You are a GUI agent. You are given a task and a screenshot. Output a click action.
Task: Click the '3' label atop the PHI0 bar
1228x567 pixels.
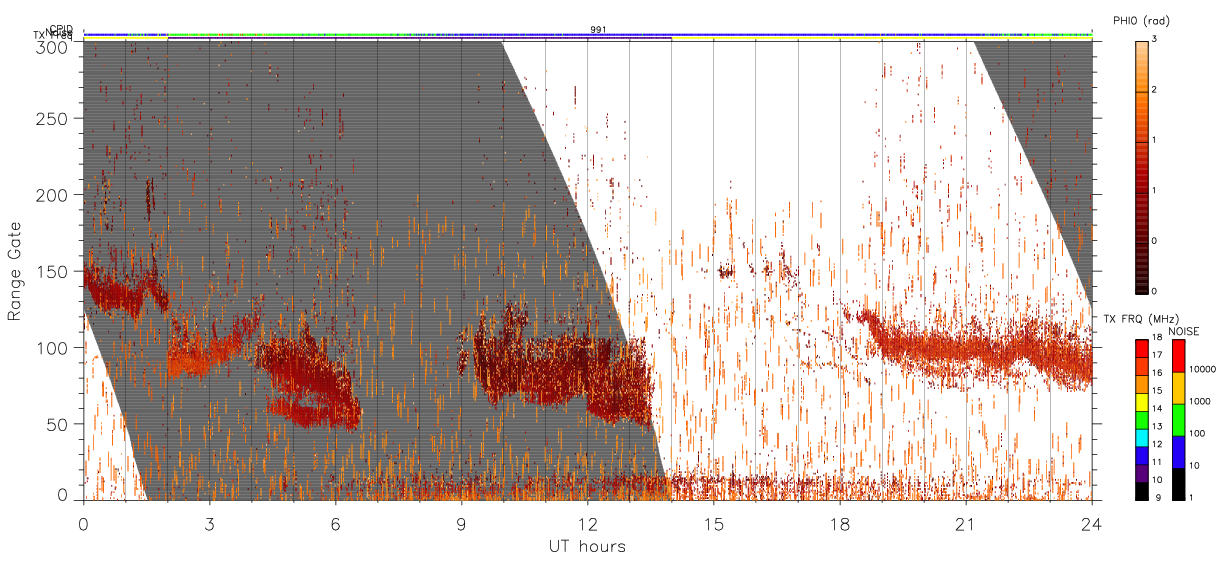[x=1156, y=40]
